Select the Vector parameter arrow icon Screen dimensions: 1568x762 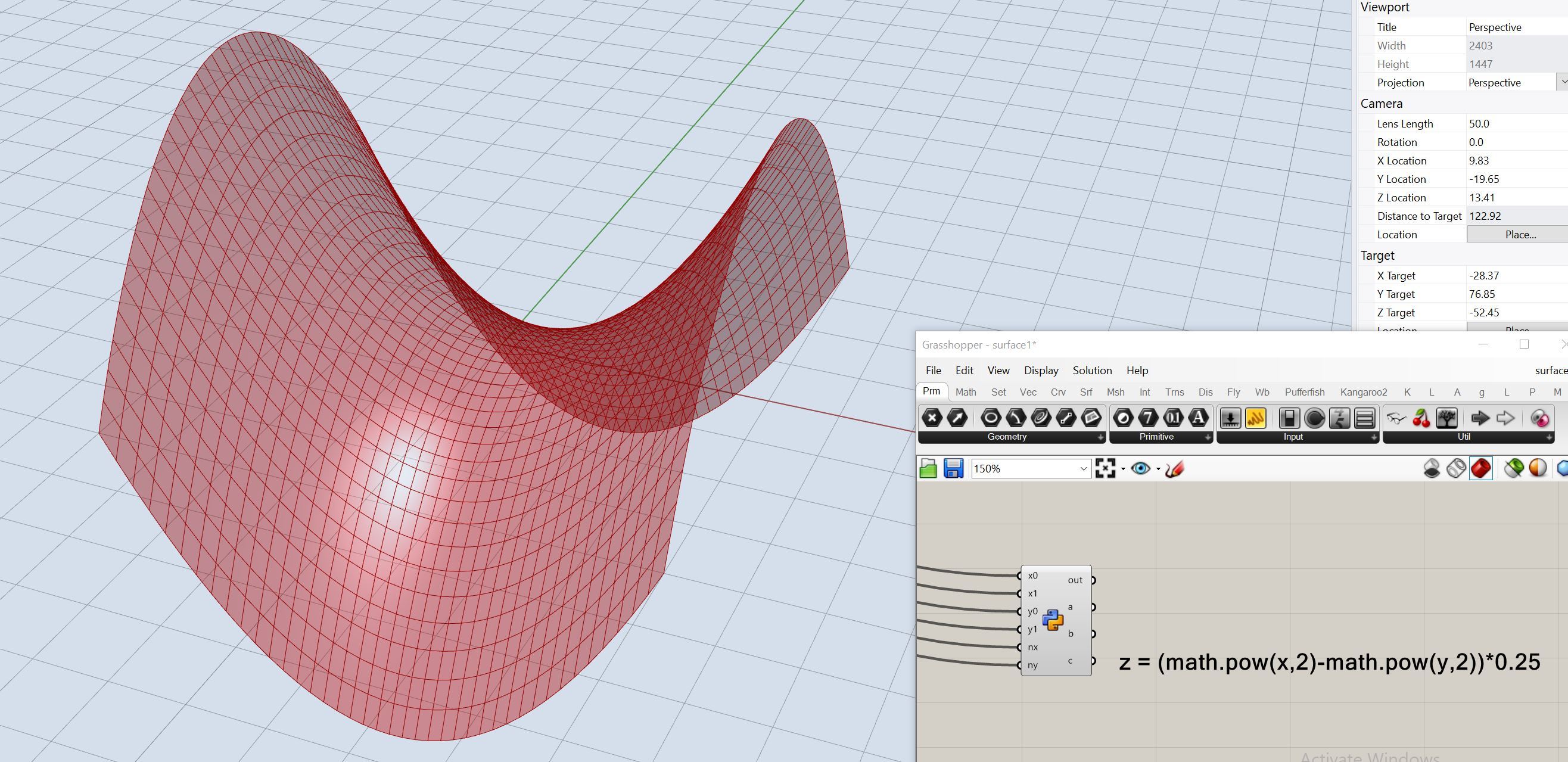point(957,418)
